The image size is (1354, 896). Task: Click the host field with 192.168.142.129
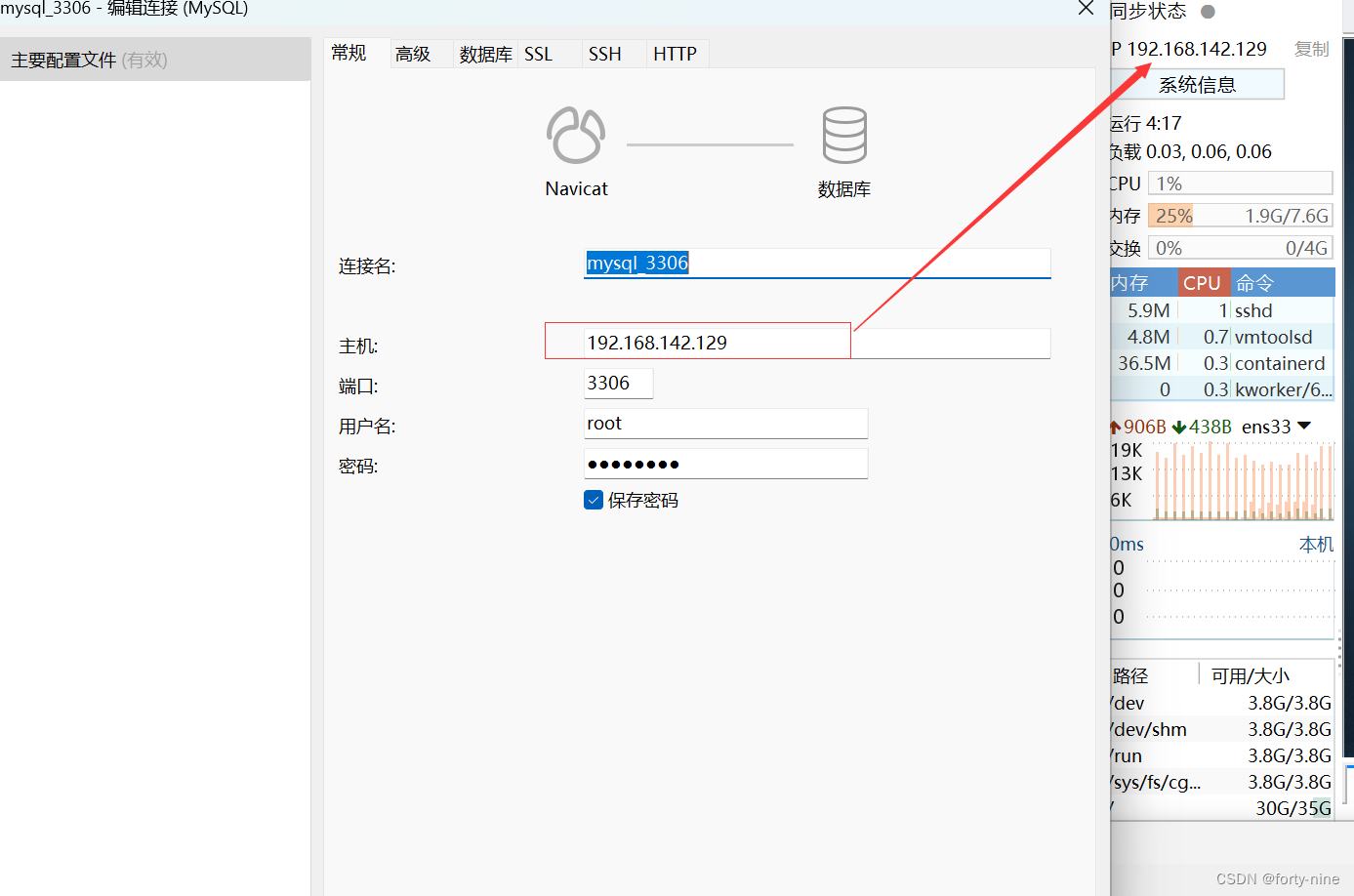(817, 343)
